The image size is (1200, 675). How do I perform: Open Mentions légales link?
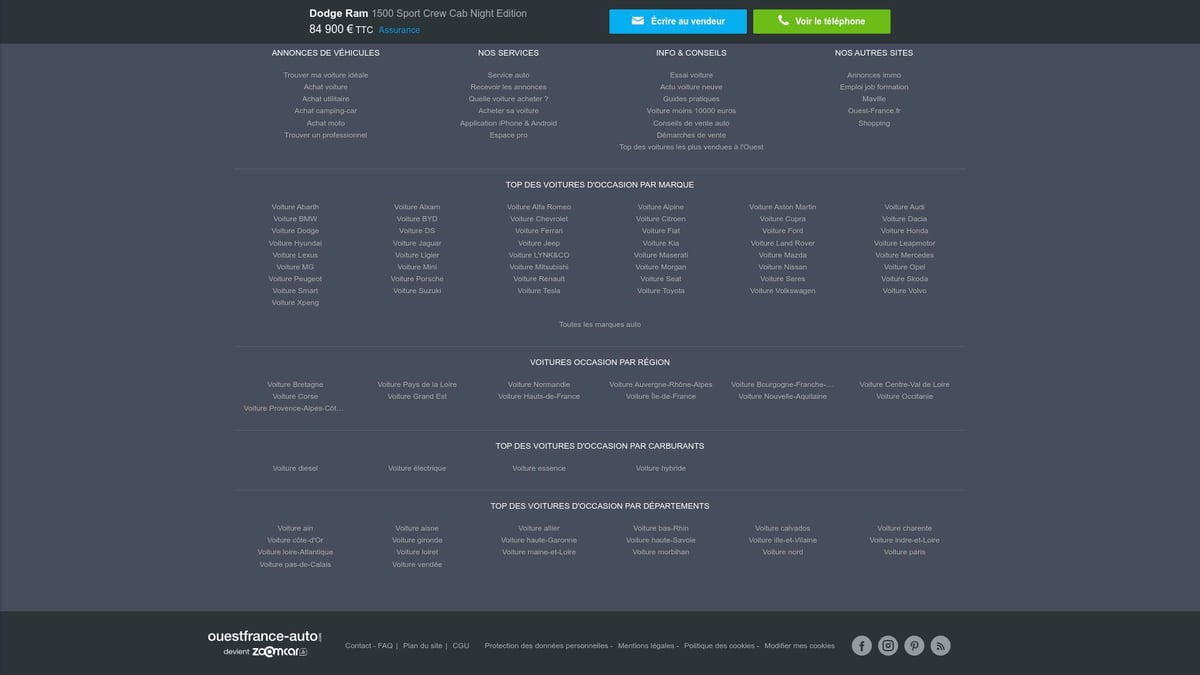coord(646,646)
